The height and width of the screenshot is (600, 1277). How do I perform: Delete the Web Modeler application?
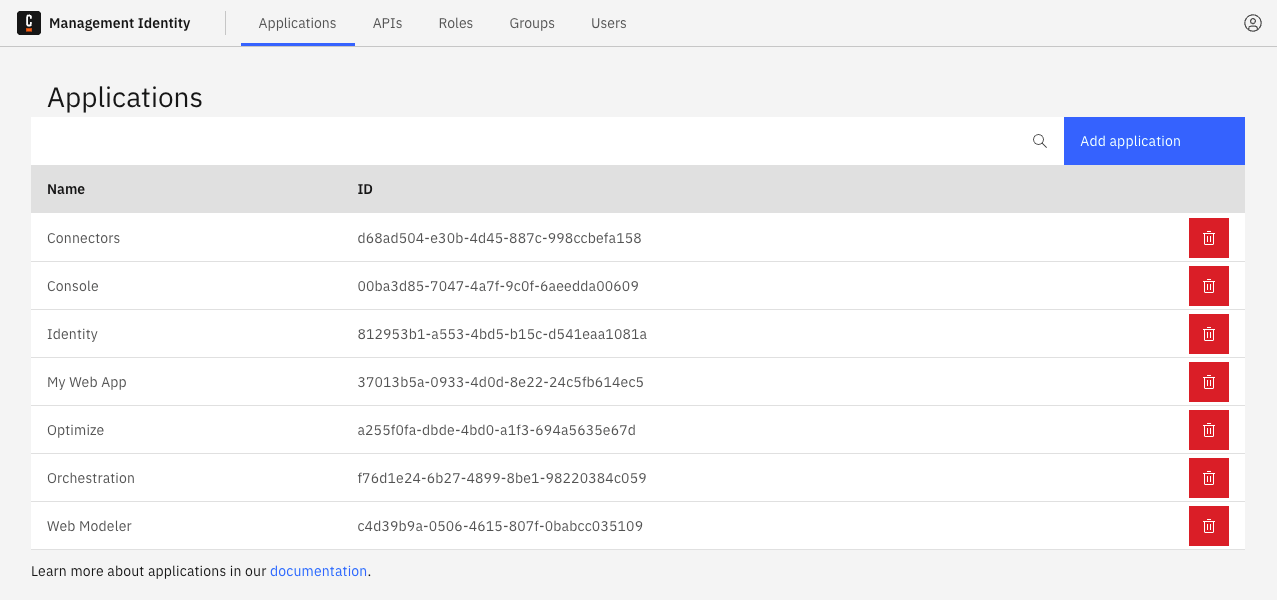coord(1208,525)
